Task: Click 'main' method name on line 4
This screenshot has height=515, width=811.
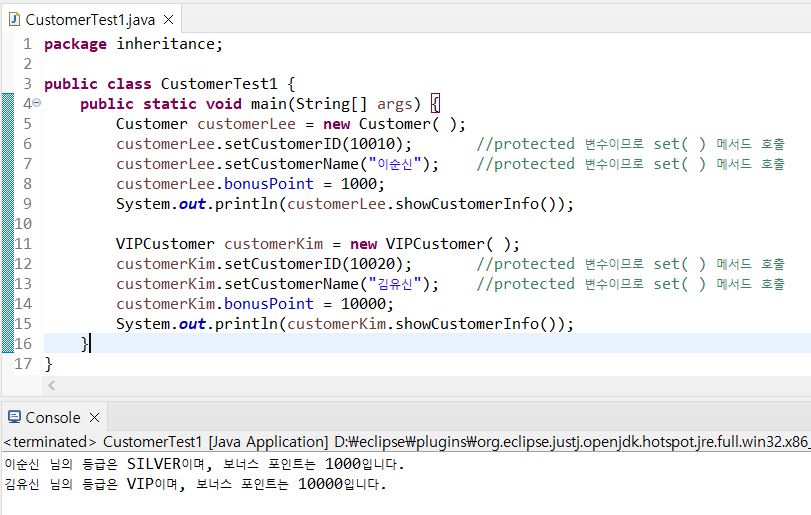Action: (x=268, y=104)
